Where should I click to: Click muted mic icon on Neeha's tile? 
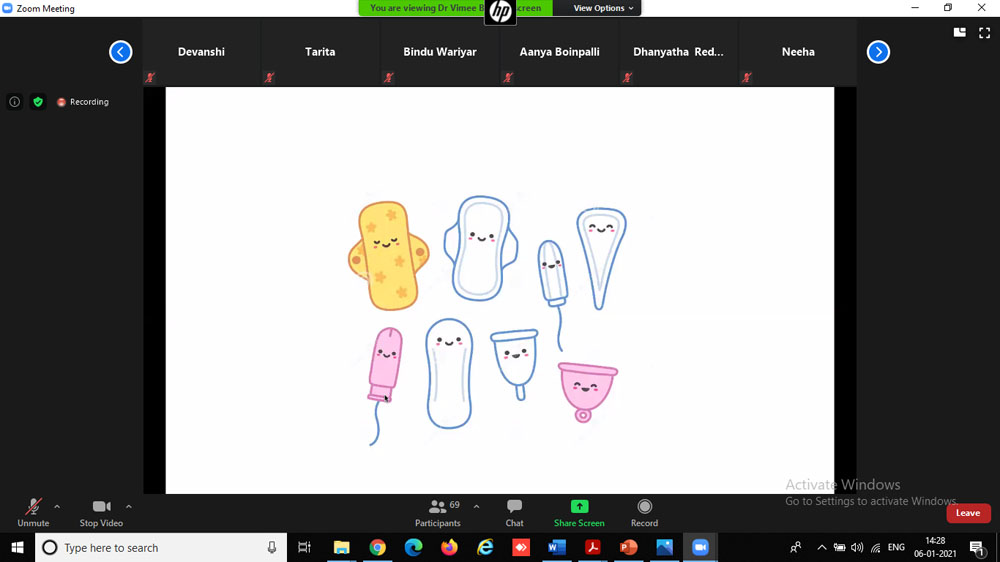coord(747,78)
